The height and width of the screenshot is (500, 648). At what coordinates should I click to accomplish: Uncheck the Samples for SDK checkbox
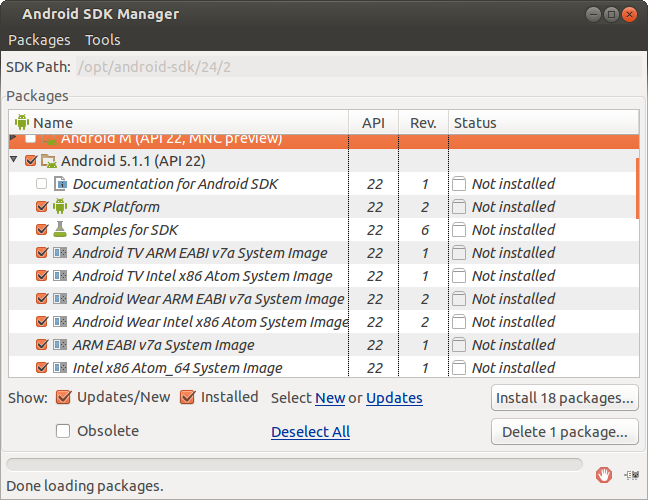(x=42, y=229)
